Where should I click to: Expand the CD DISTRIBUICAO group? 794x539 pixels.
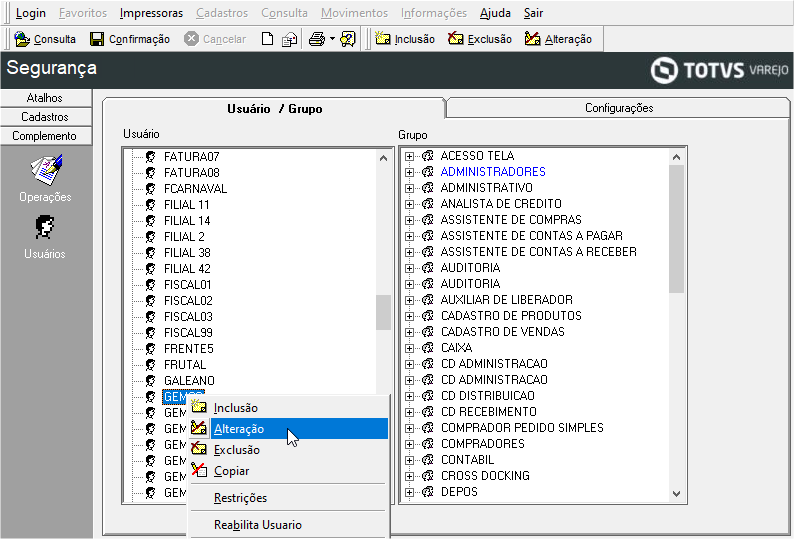point(409,396)
